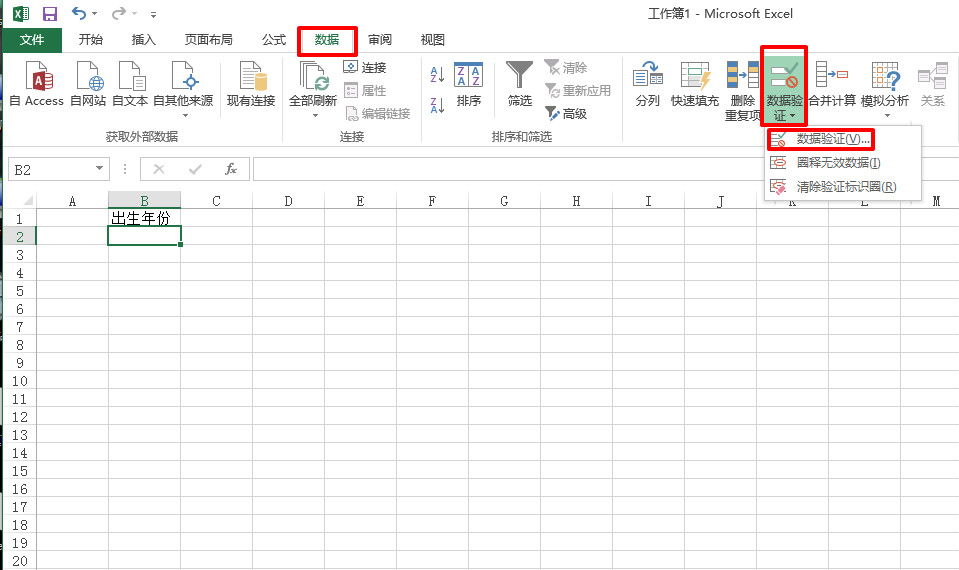Open the 公式 ribbon tab
Screen dimensions: 959x570
coord(274,40)
